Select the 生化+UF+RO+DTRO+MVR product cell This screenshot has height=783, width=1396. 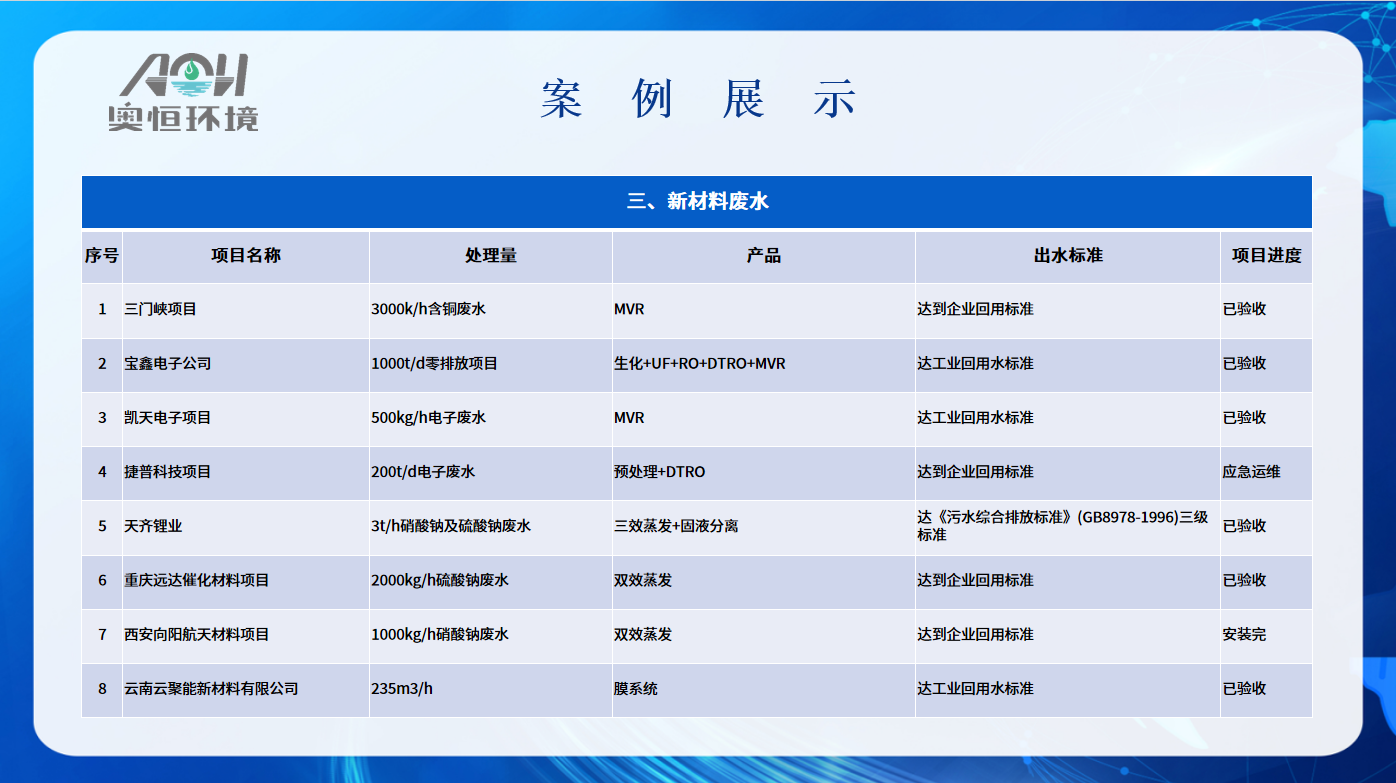click(x=699, y=364)
